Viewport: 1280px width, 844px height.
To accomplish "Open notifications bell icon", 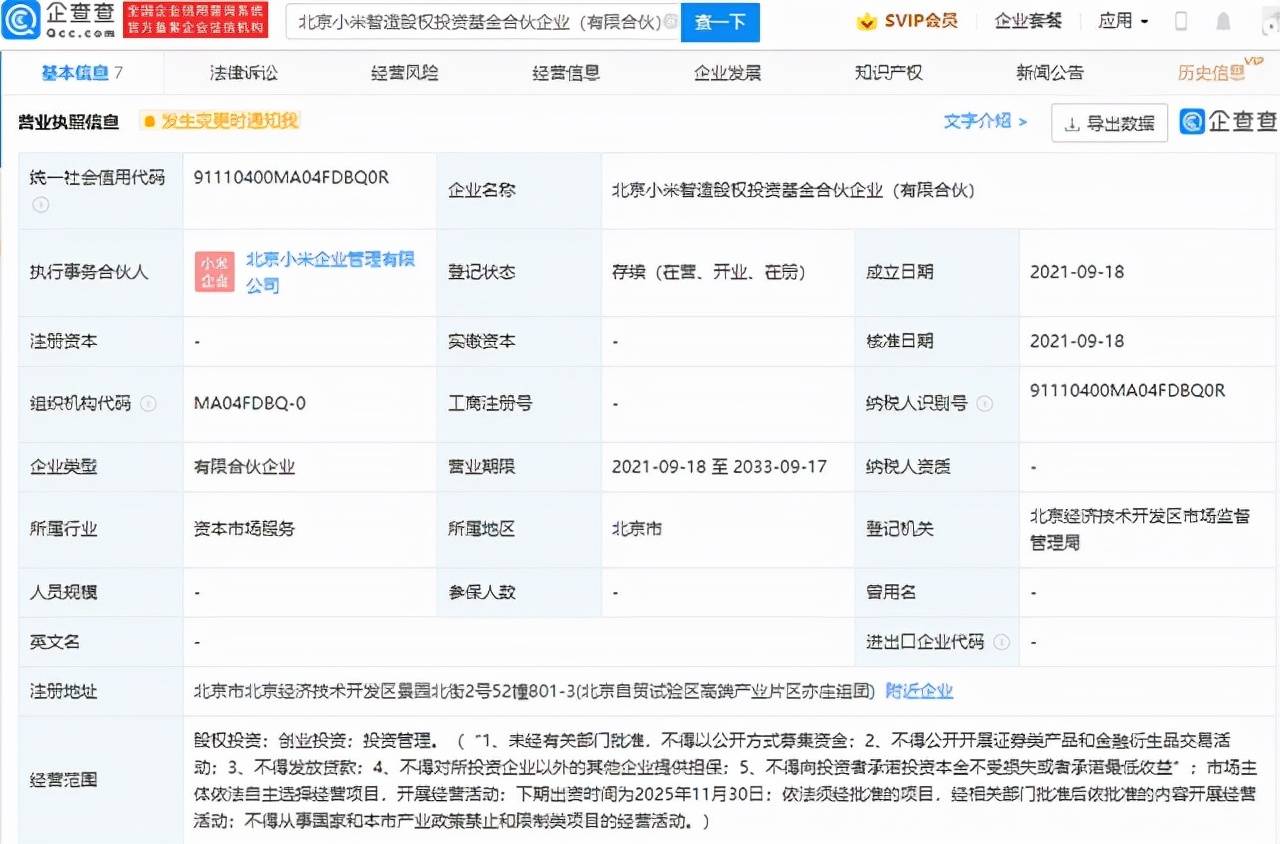I will coord(1223,21).
